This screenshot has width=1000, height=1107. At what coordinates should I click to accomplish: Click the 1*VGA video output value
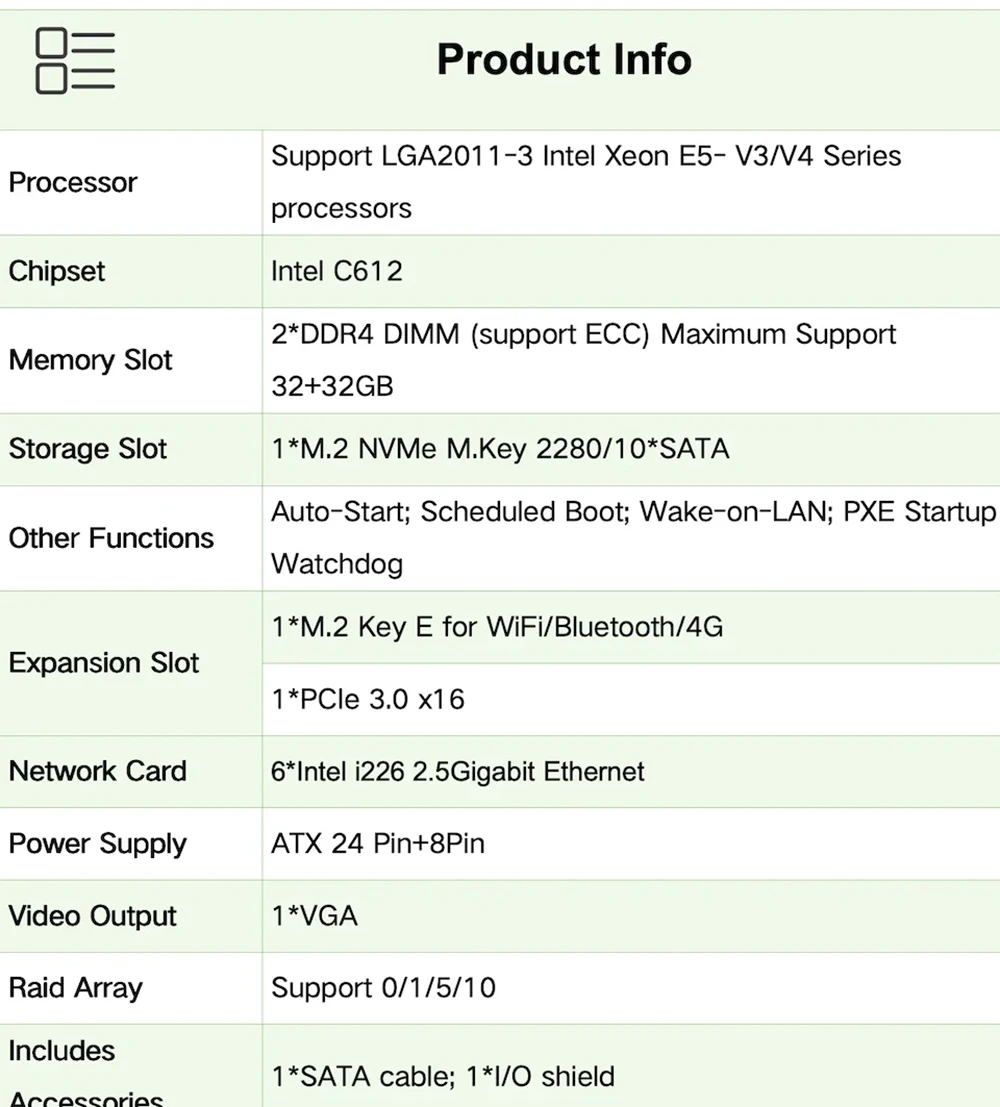[x=314, y=915]
